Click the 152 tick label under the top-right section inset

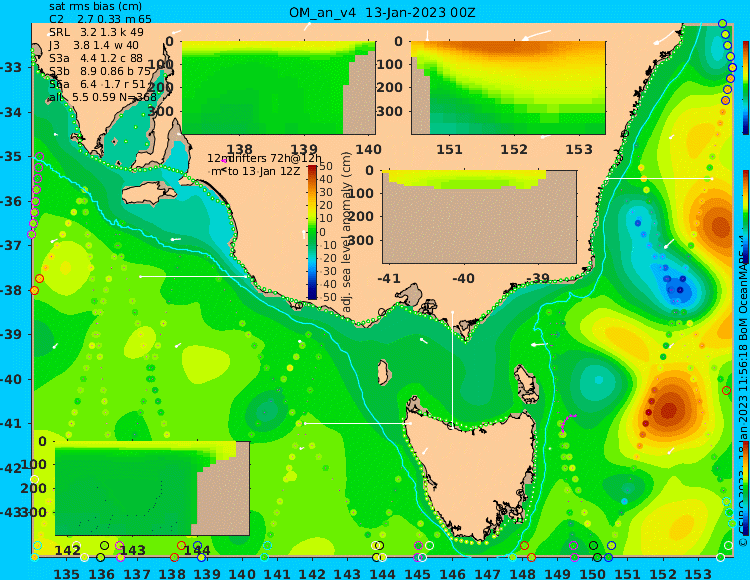(514, 149)
